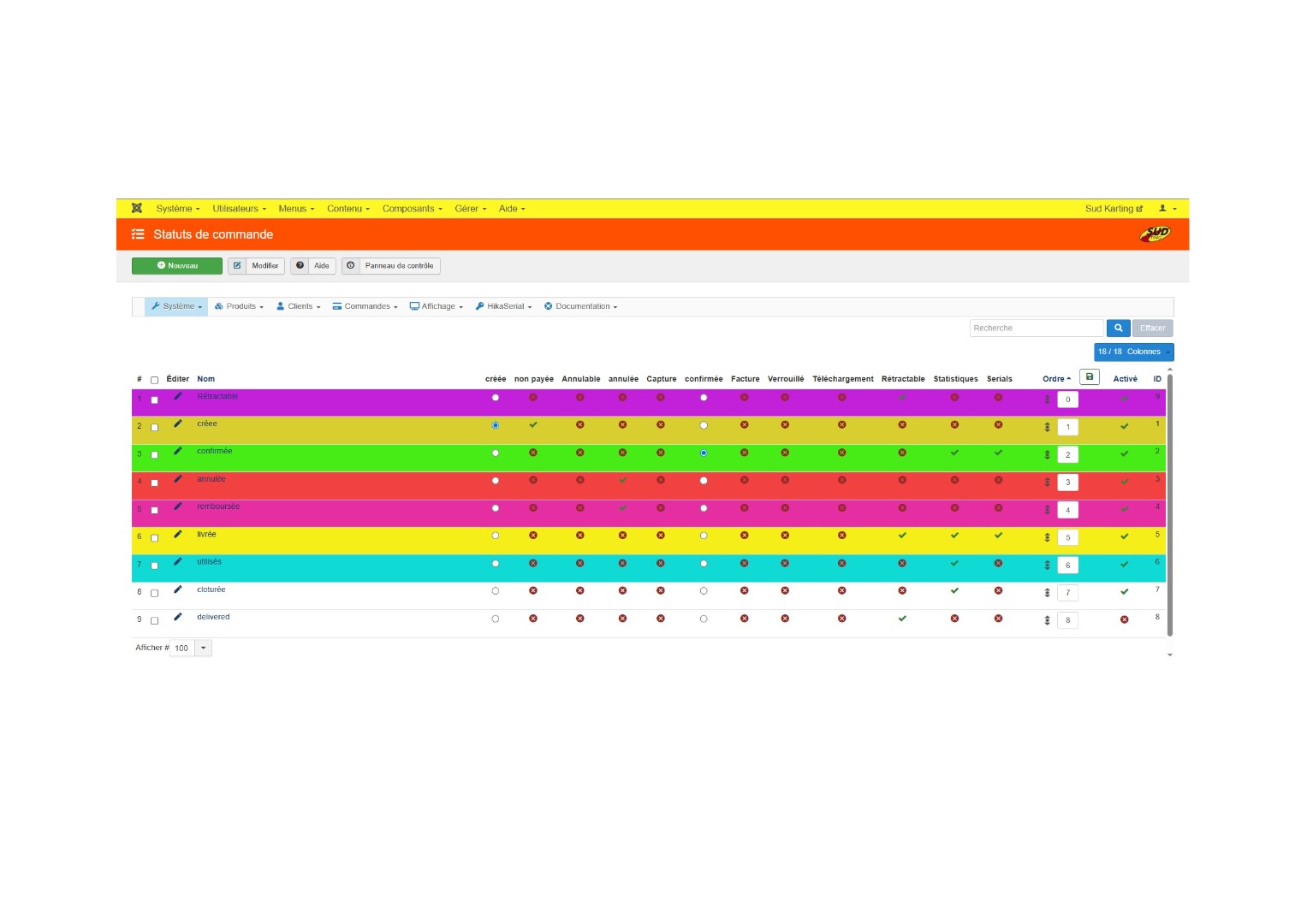Screen dimensions: 1307x924
Task: Check the box for the delivered row
Action: pyautogui.click(x=155, y=621)
